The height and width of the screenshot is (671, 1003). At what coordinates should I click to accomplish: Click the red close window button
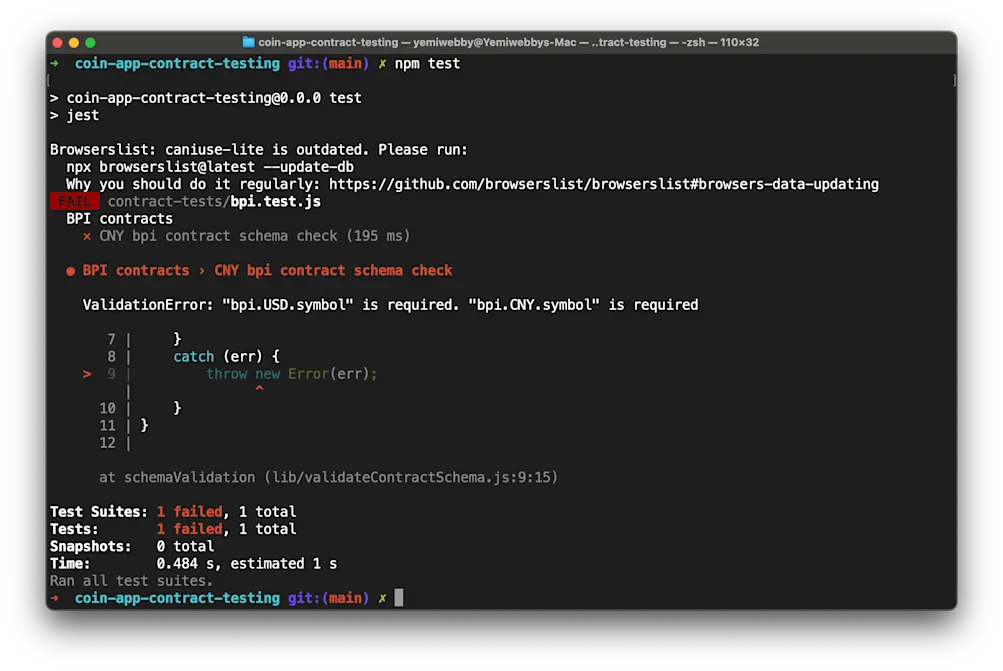[x=58, y=43]
